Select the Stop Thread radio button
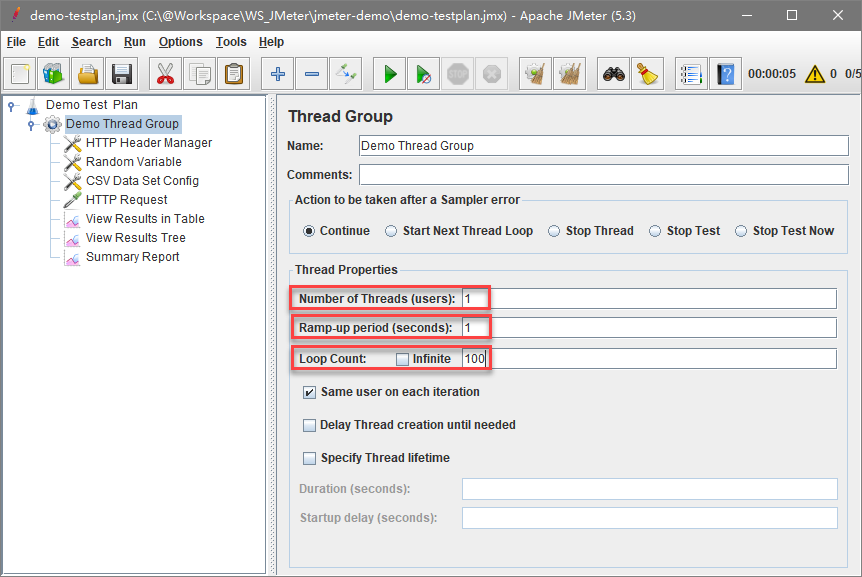Screen dimensions: 862x577 click(x=554, y=231)
